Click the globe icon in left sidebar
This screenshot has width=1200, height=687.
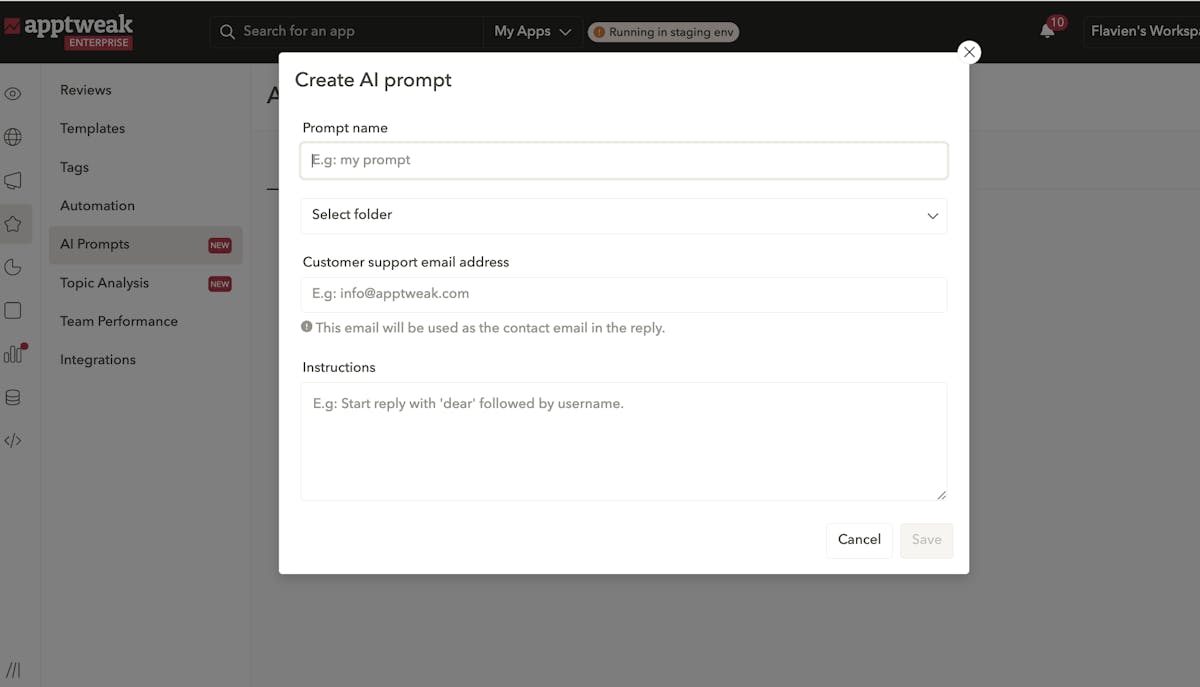[13, 137]
